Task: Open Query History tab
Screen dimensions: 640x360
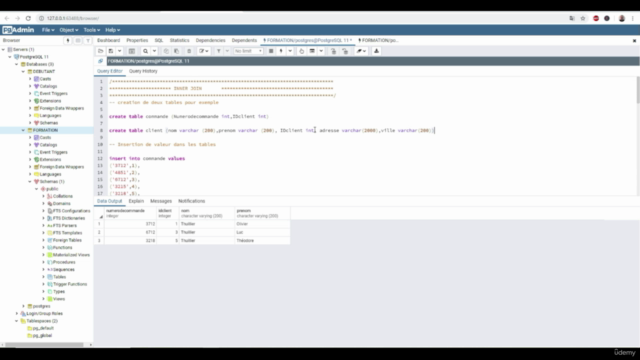Action: point(143,71)
